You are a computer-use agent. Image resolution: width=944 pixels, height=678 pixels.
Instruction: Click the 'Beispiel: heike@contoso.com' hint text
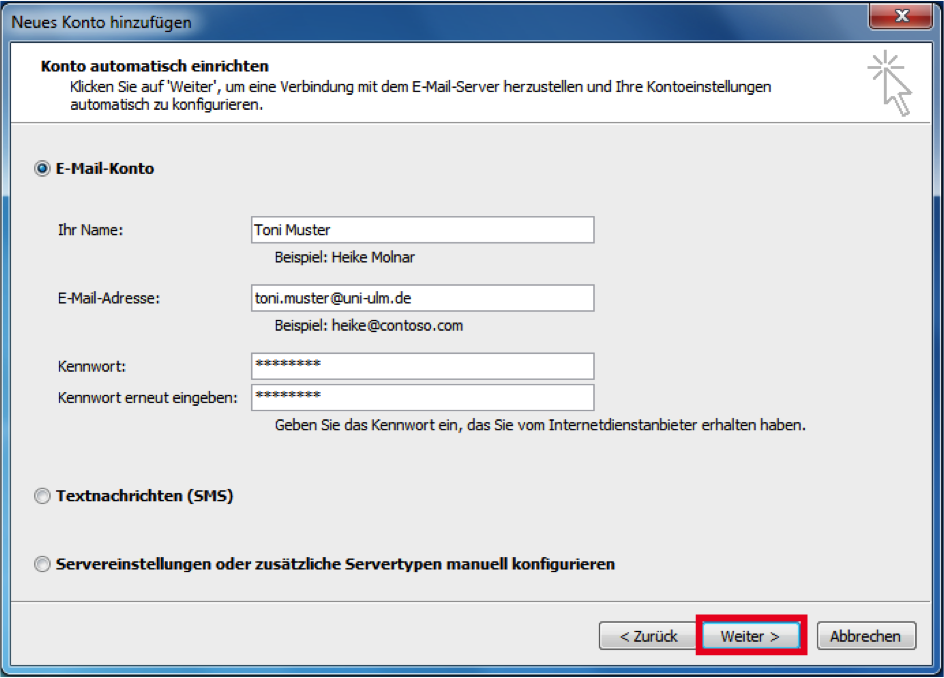pos(368,325)
